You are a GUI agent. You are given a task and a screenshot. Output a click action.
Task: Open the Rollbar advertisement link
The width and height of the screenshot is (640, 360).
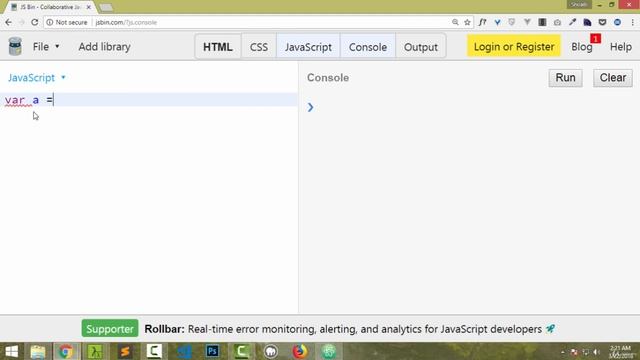[x=350, y=329]
